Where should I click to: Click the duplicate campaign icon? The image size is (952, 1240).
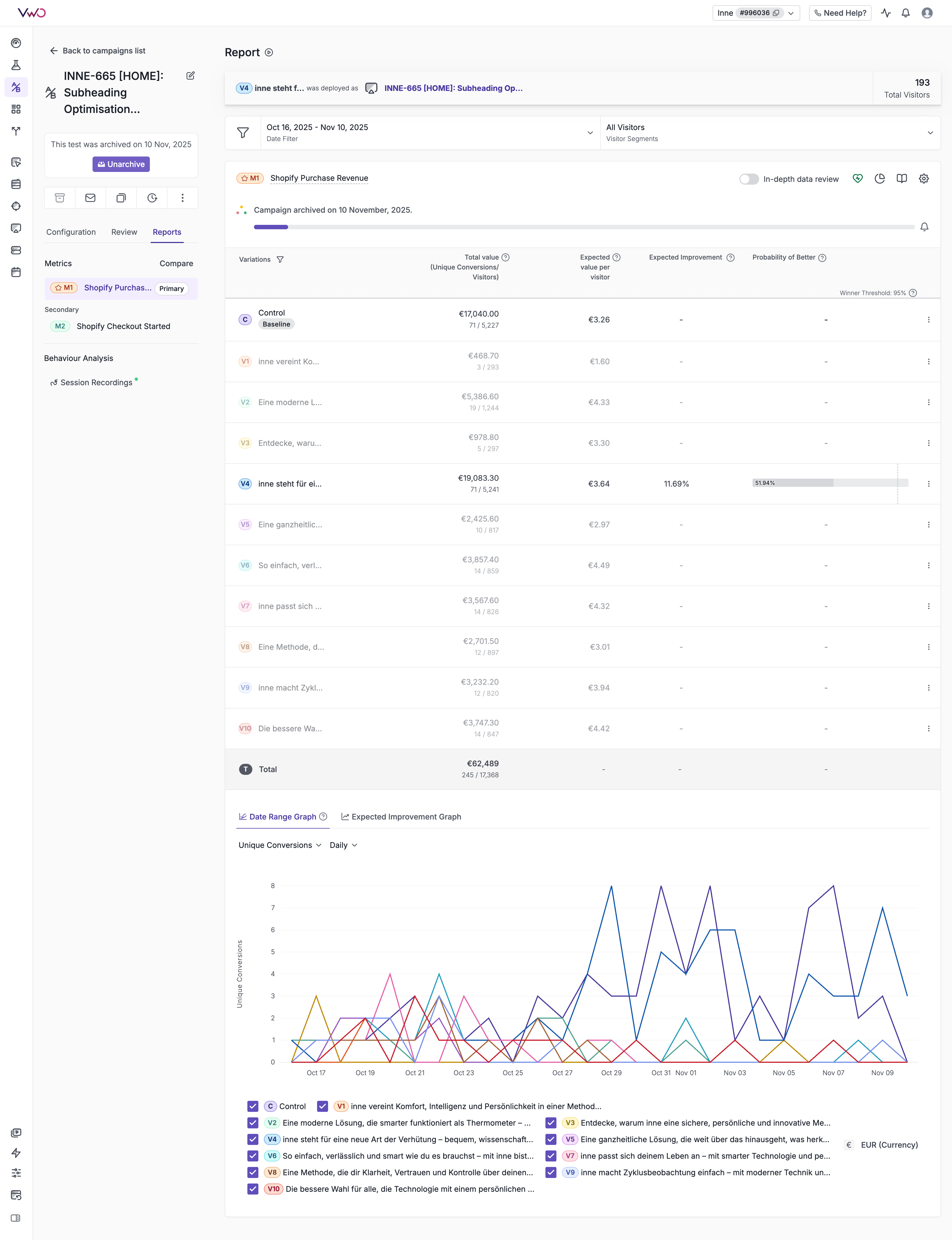point(121,198)
